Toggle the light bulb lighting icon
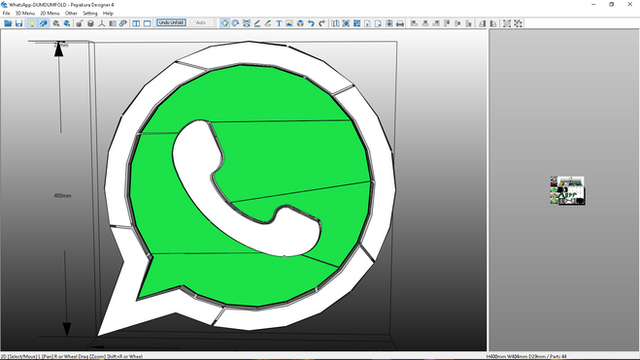Image resolution: width=640 pixels, height=360 pixels. pyautogui.click(x=32, y=23)
